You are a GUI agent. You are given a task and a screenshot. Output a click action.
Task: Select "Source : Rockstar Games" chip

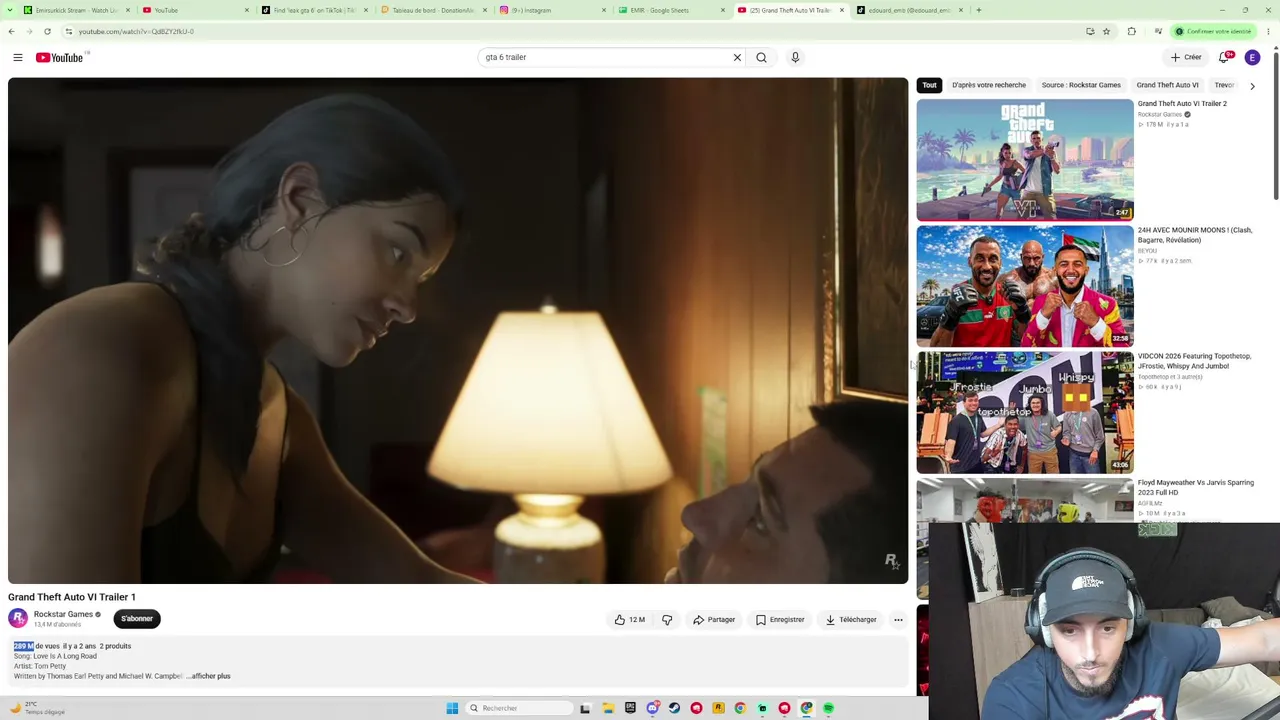pos(1081,85)
